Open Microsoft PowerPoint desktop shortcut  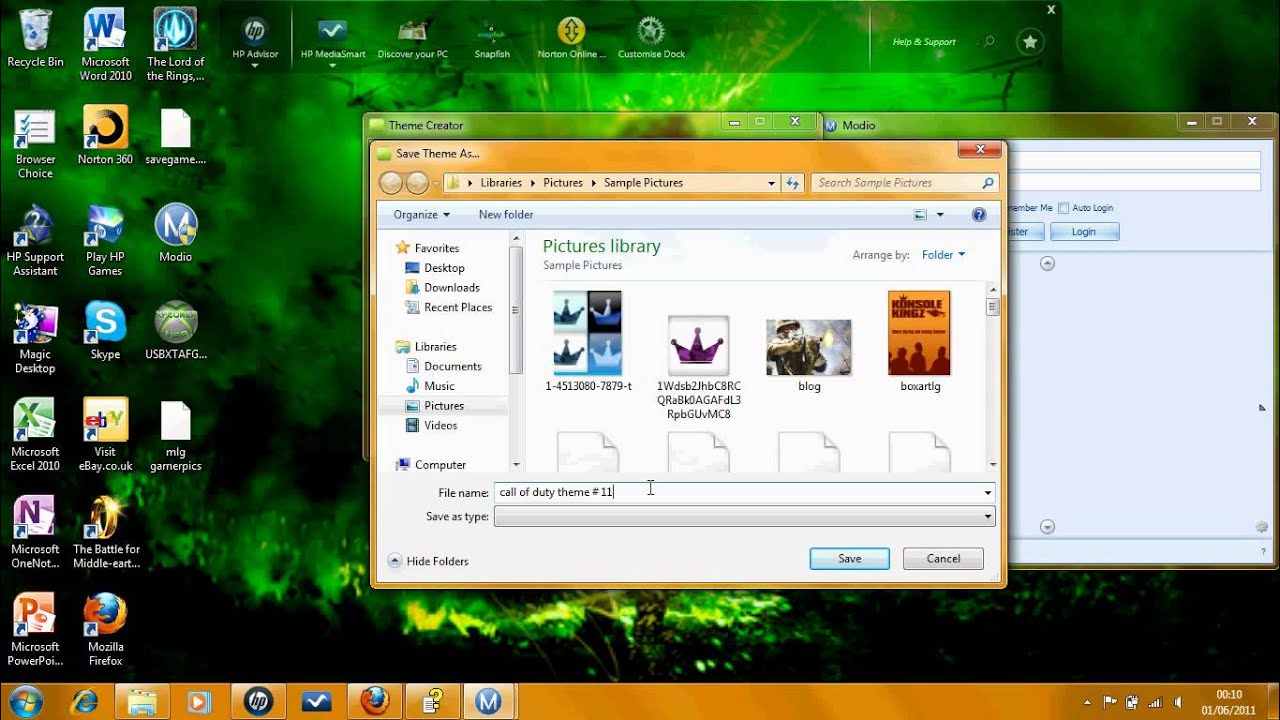pos(35,631)
